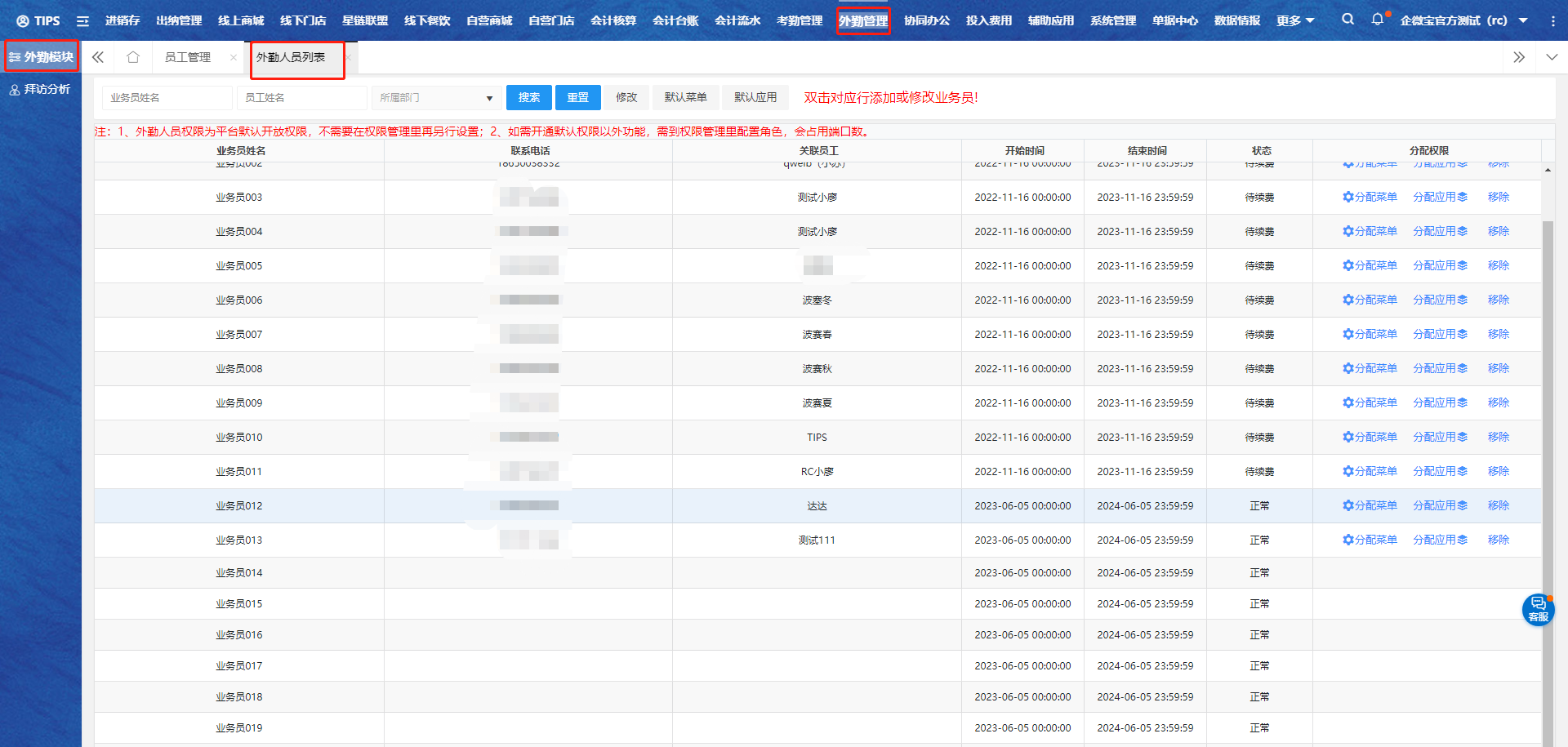
Task: Open the 考勤管理 menu item
Action: coord(800,20)
